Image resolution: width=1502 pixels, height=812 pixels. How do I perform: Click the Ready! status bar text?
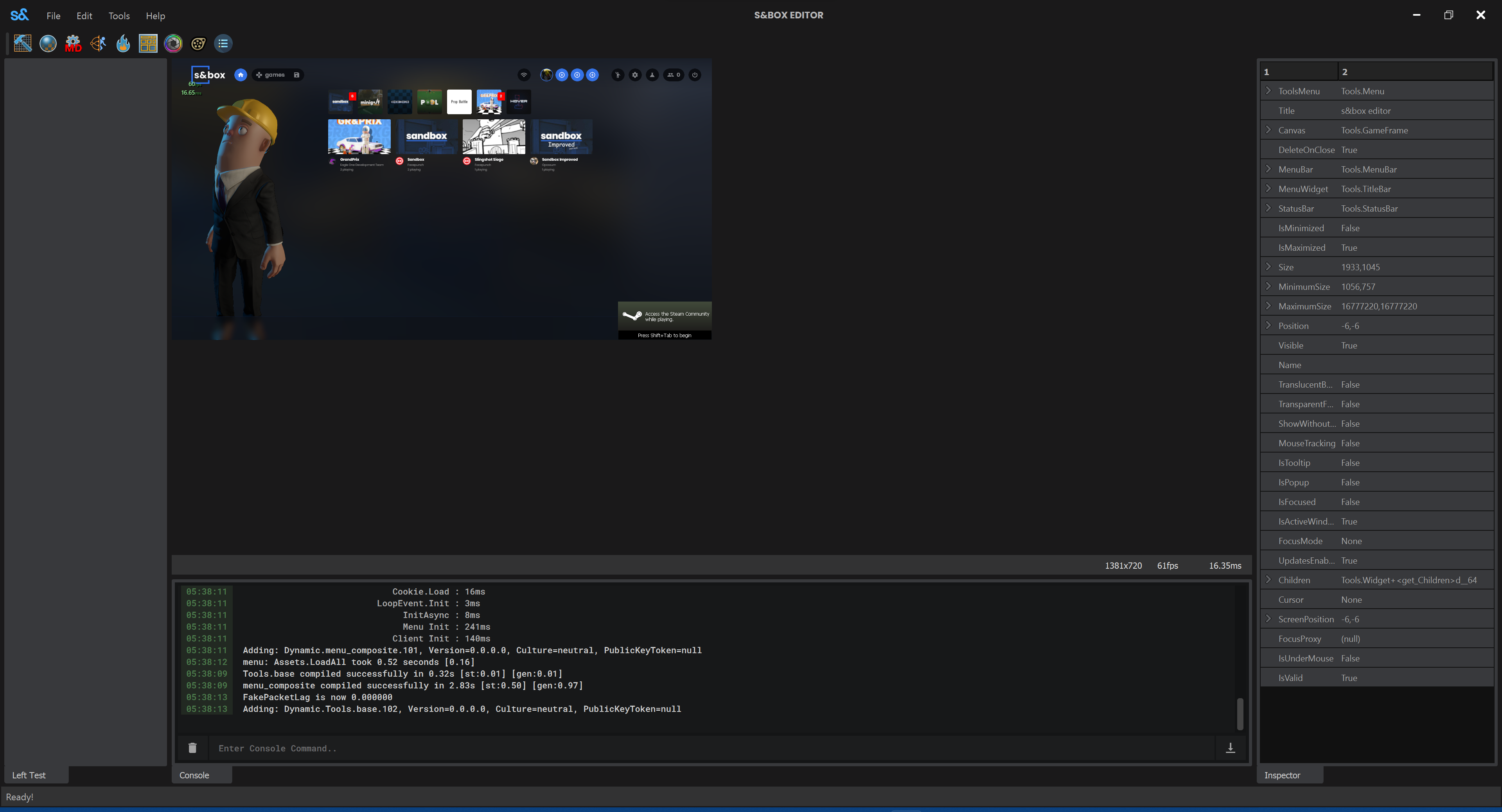[x=20, y=797]
